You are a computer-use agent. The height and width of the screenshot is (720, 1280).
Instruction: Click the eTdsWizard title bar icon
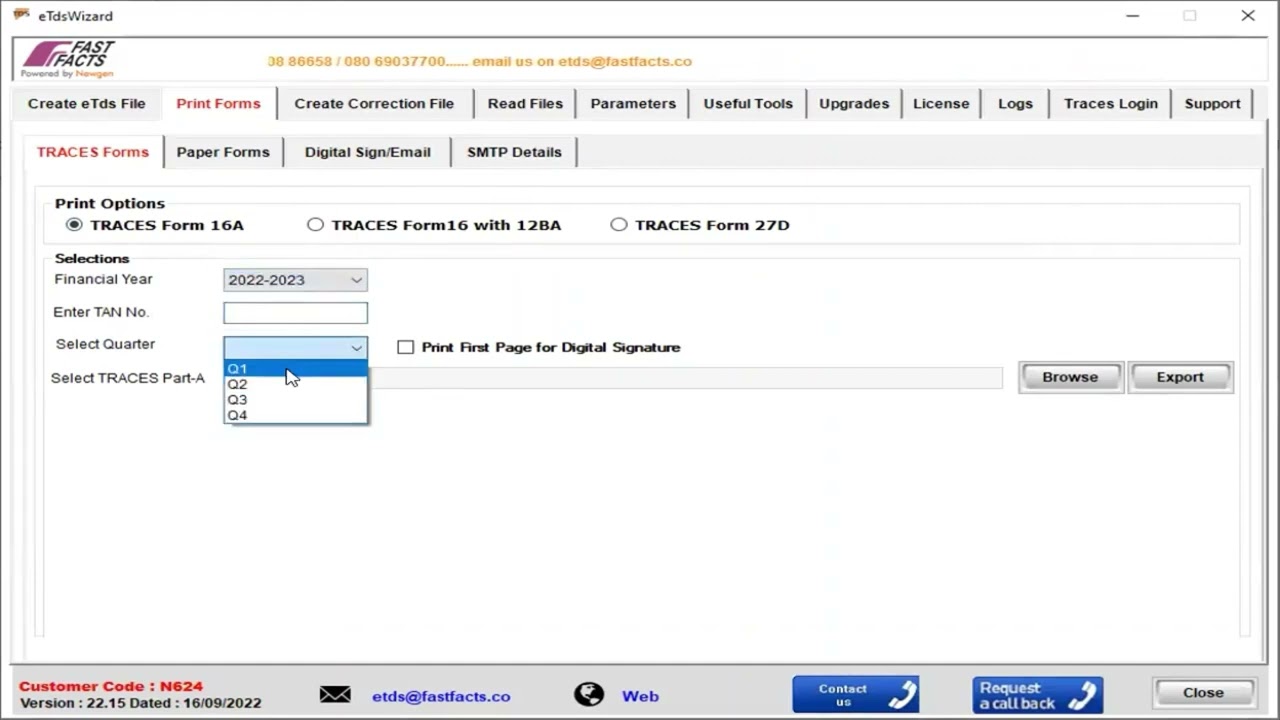[21, 15]
